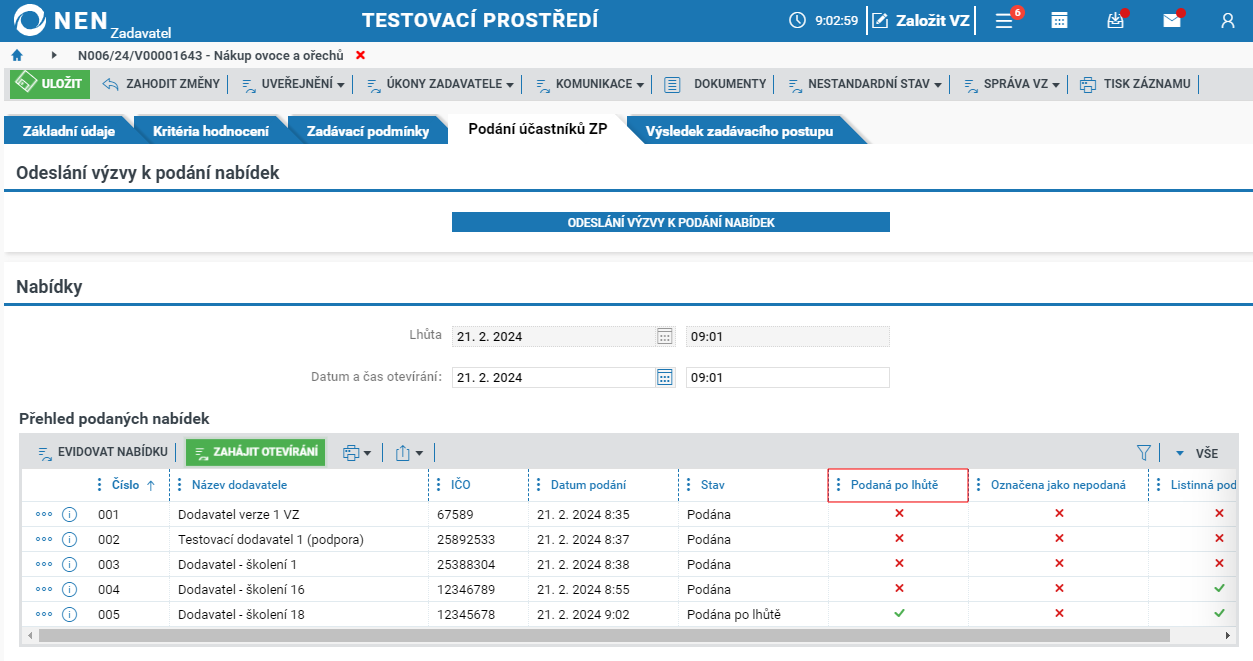The height and width of the screenshot is (661, 1253).
Task: Open column menu dots for Podaná po lhůtě
Action: [x=838, y=485]
